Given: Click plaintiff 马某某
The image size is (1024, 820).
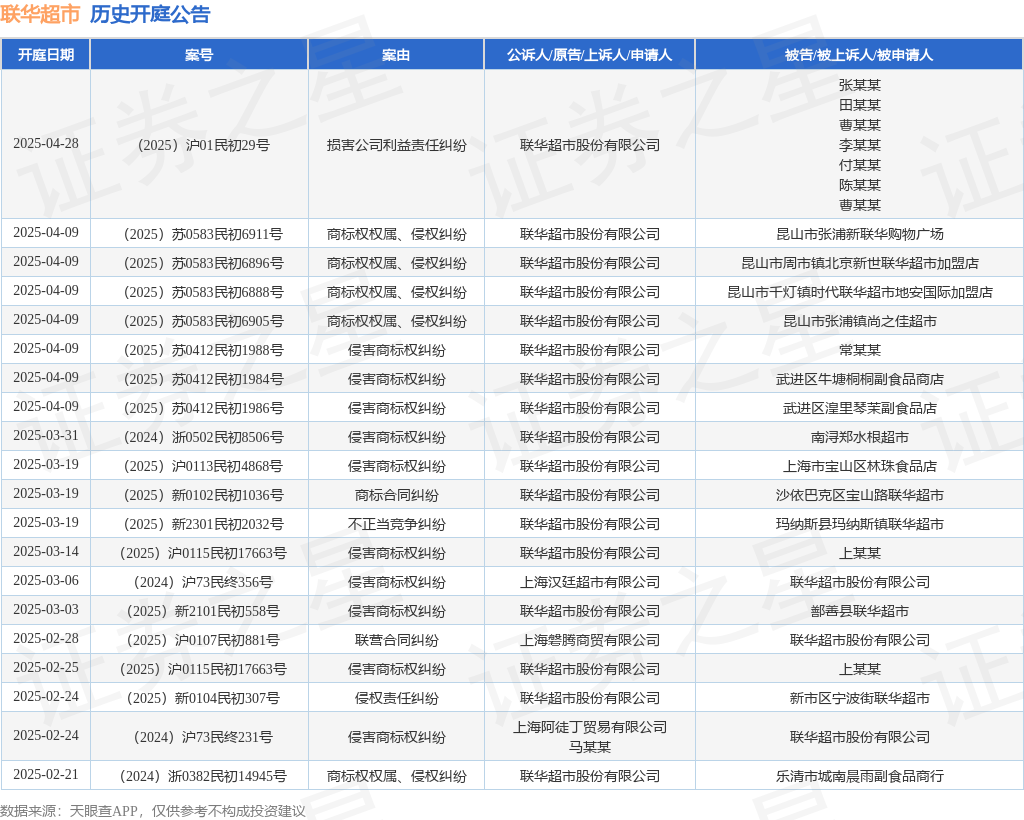Looking at the screenshot, I should click(590, 747).
